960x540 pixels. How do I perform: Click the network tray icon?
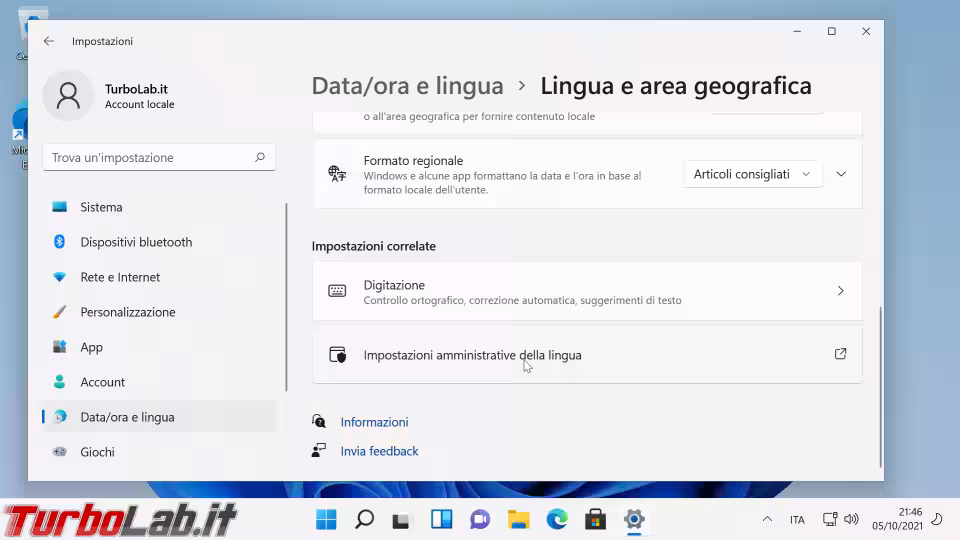click(830, 519)
